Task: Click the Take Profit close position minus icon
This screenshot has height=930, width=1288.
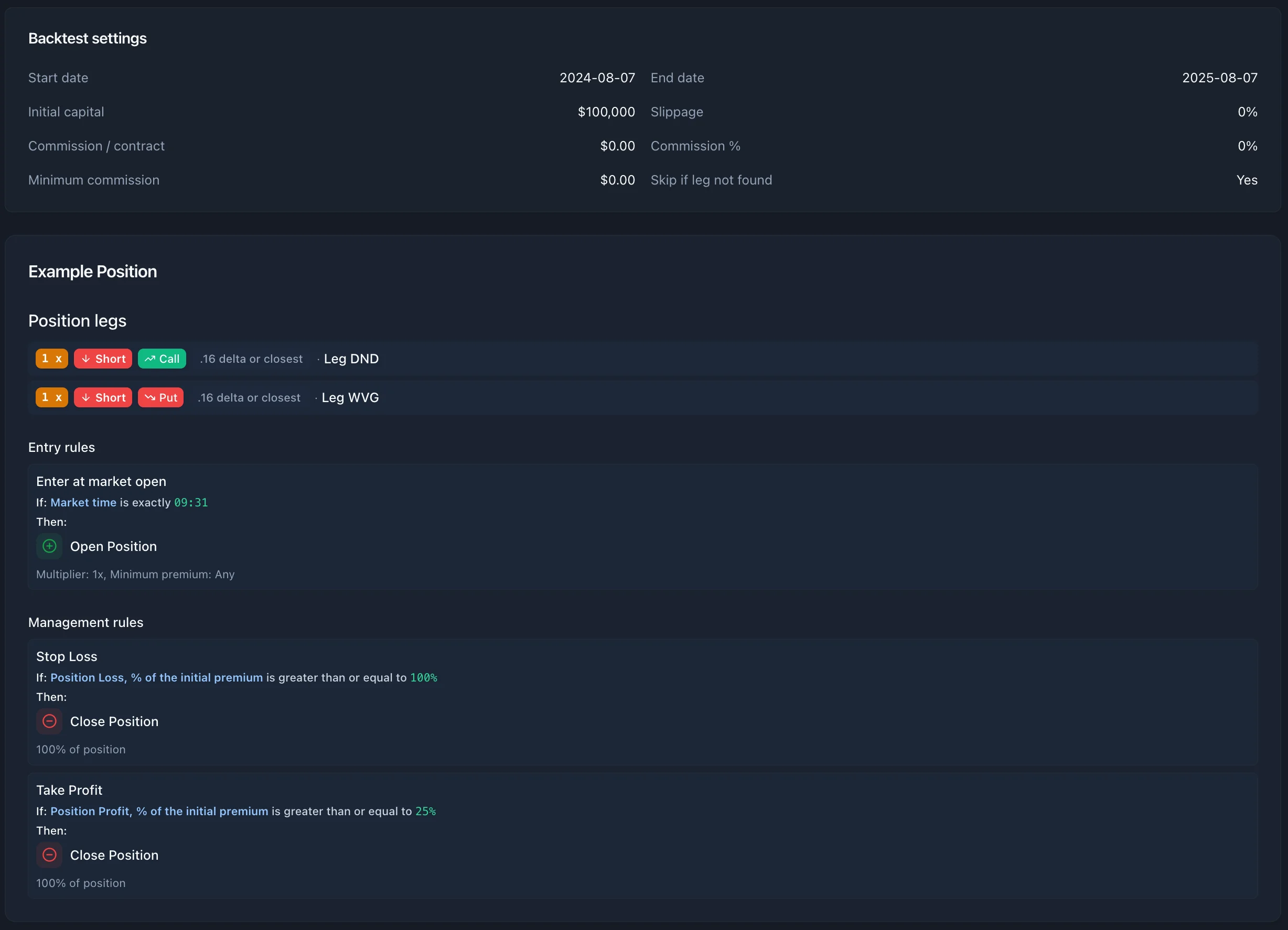Action: 49,855
